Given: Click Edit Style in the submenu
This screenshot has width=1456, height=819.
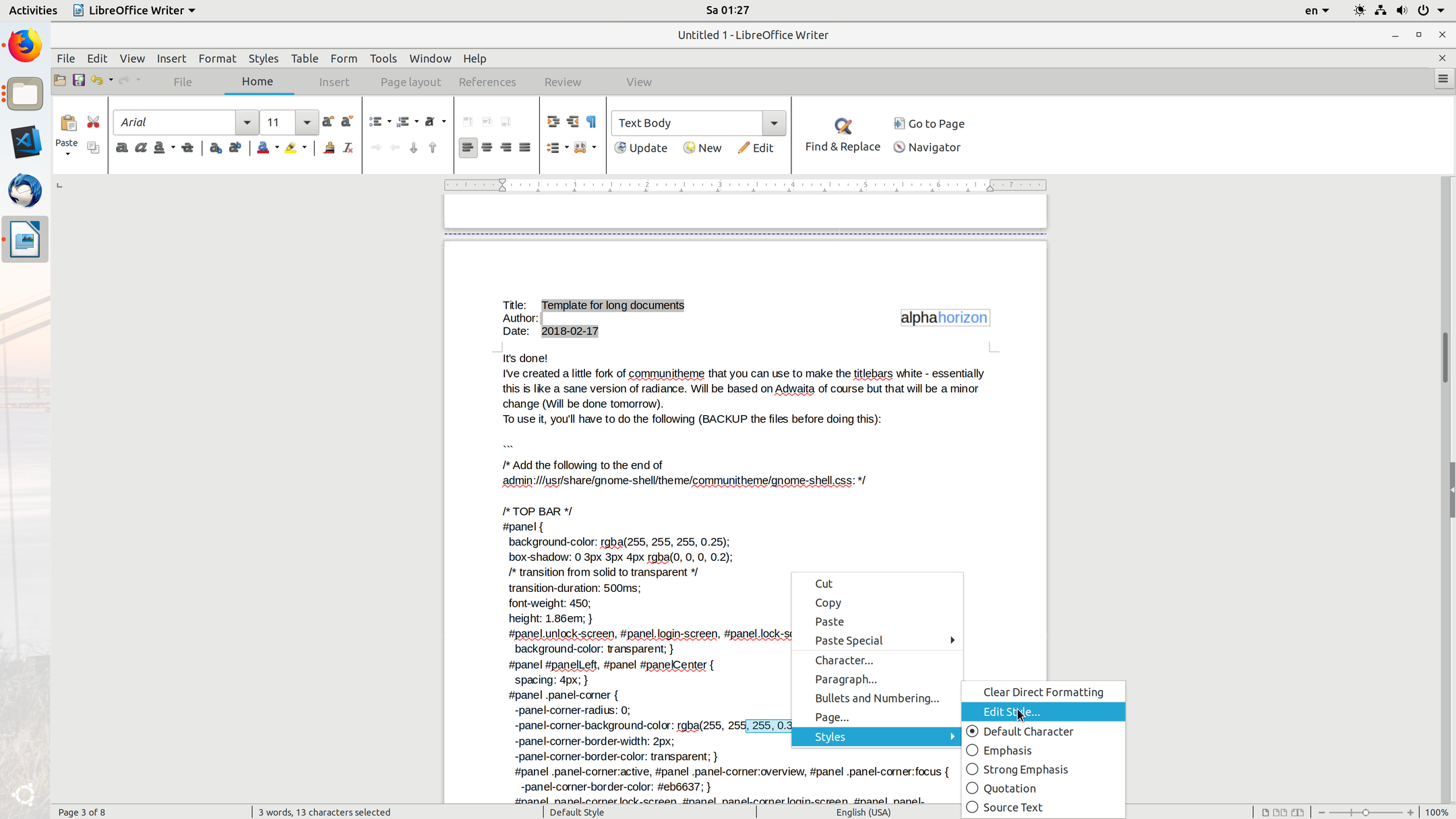Looking at the screenshot, I should click(1011, 712).
